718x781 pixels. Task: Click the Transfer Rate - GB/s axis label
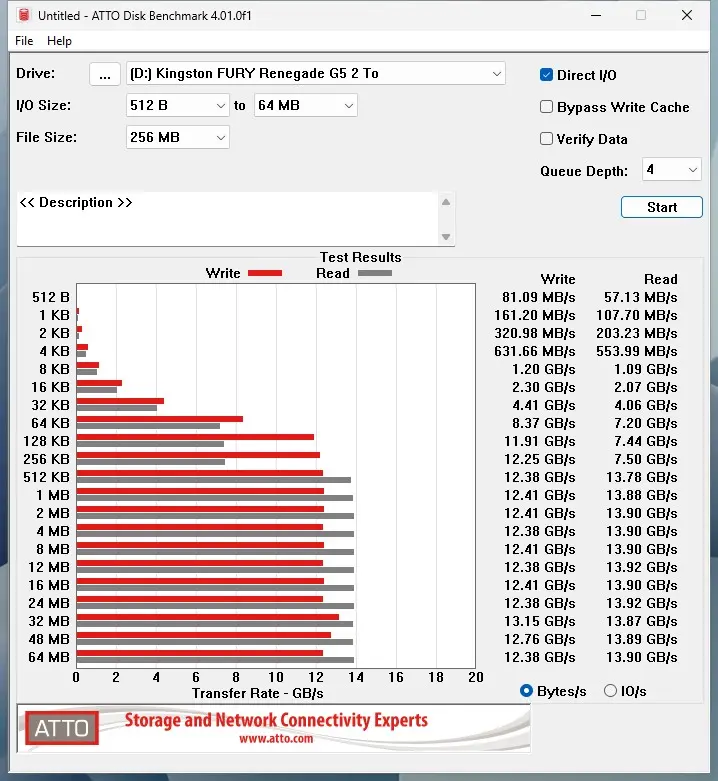(x=257, y=693)
